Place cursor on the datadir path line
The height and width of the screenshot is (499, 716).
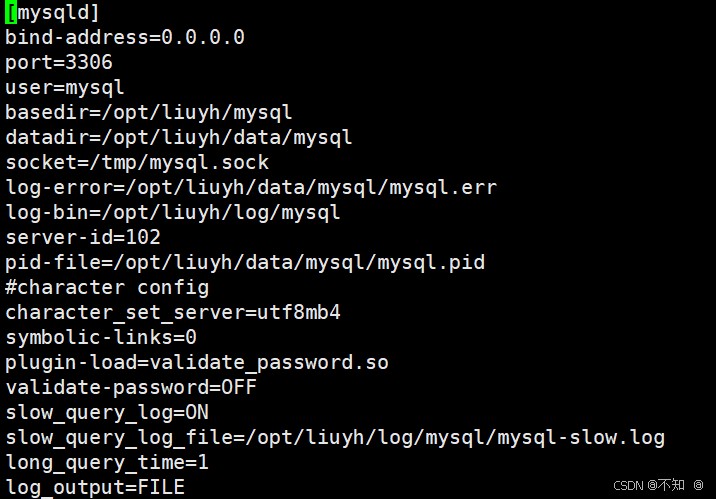pyautogui.click(x=178, y=138)
